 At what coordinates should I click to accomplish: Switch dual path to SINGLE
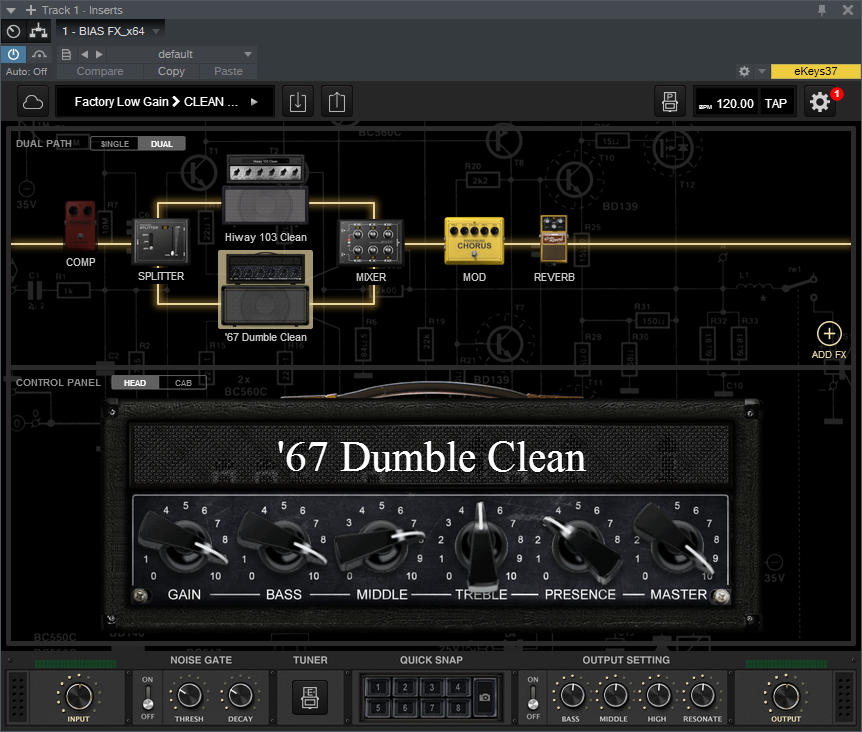(x=114, y=144)
